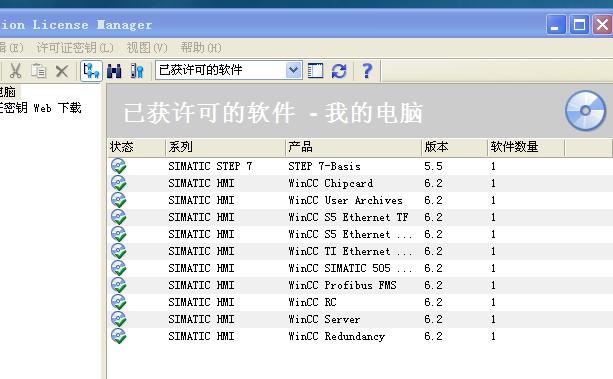Close the License Manager window

click(x=602, y=25)
